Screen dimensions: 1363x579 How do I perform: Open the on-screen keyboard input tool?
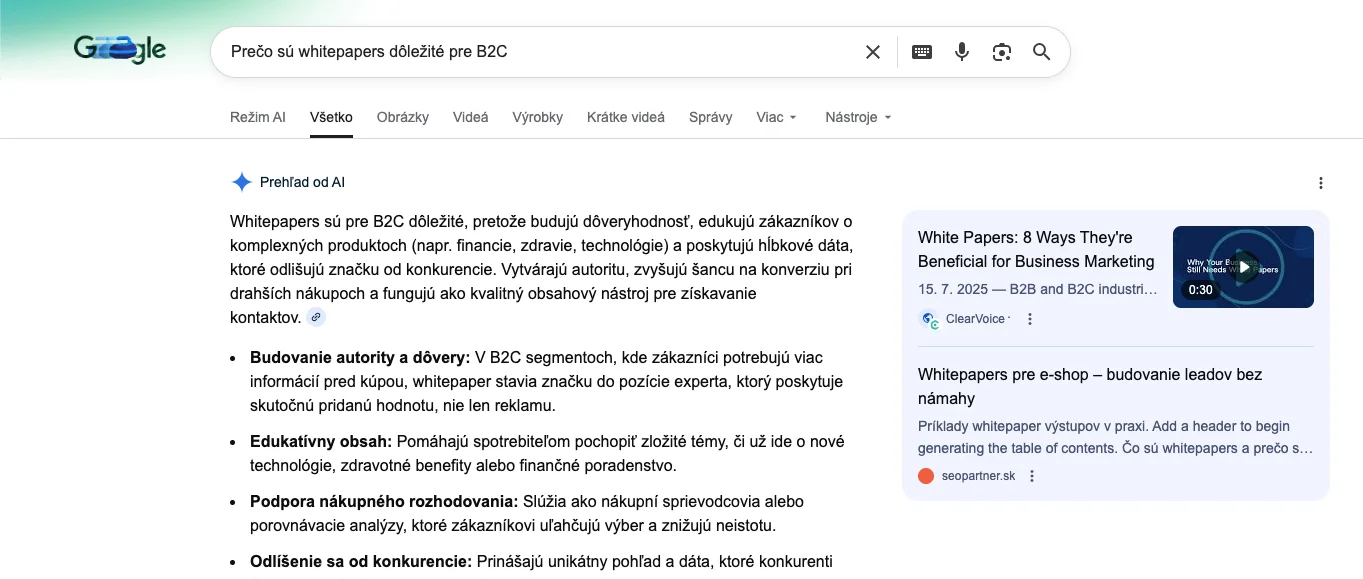[922, 52]
